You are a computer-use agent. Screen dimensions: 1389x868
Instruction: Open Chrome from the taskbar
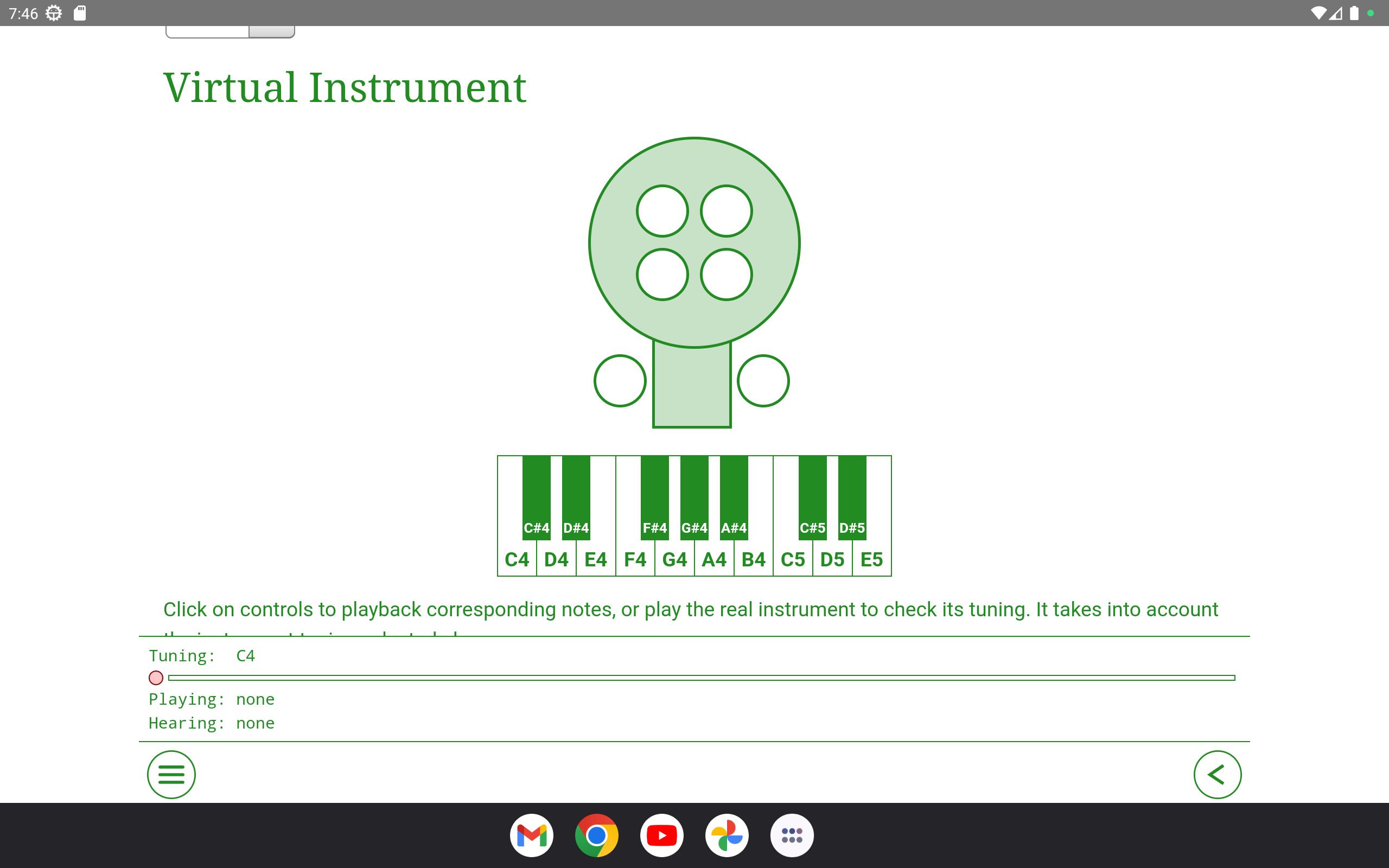(x=596, y=835)
